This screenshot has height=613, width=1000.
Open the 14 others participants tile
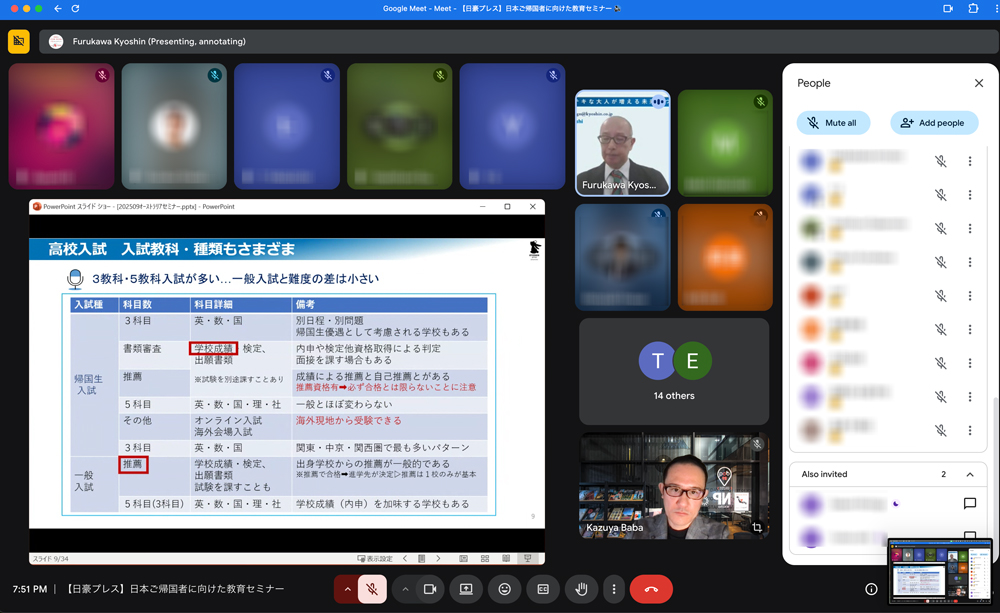(673, 371)
